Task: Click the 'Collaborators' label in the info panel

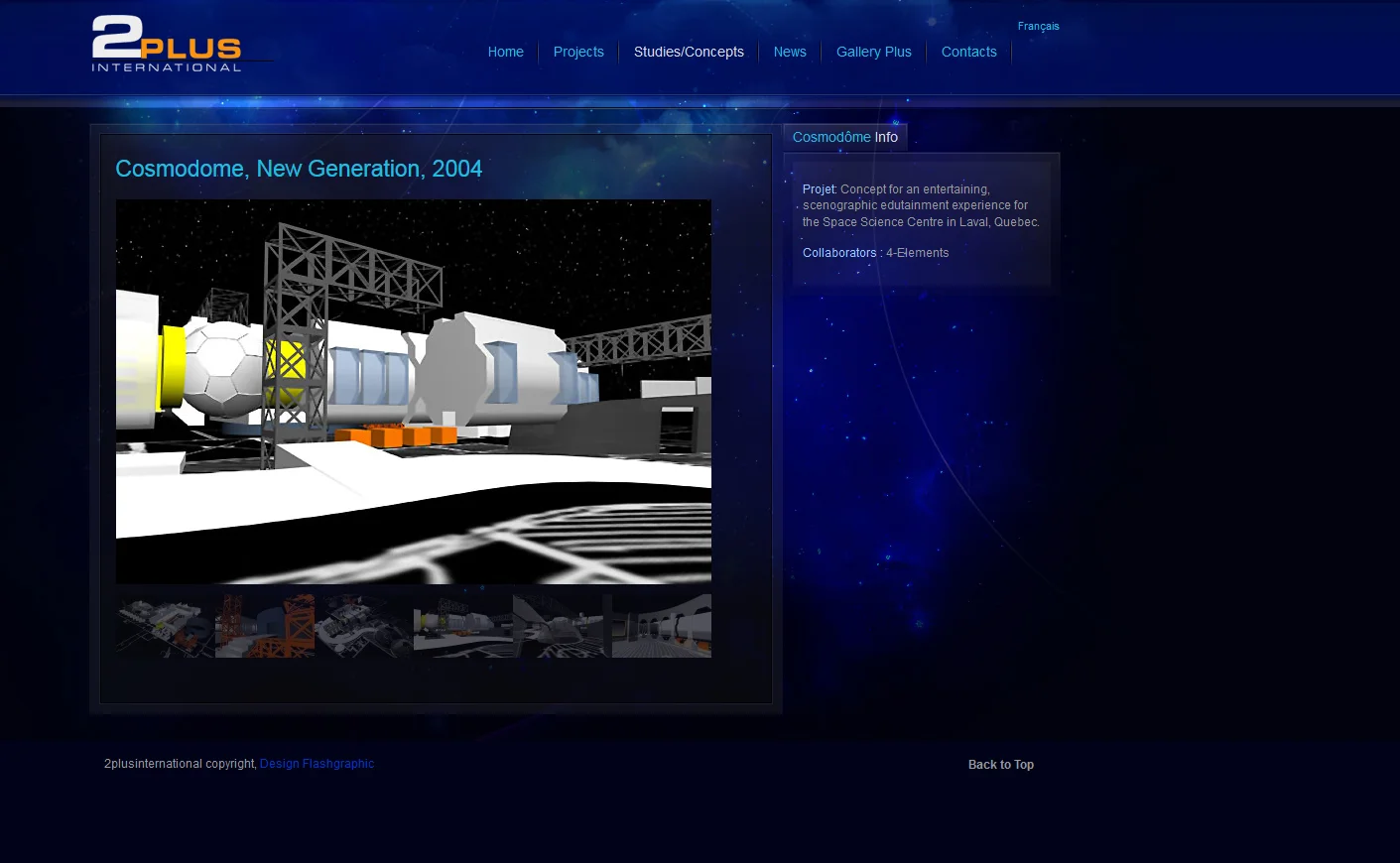Action: coord(839,253)
